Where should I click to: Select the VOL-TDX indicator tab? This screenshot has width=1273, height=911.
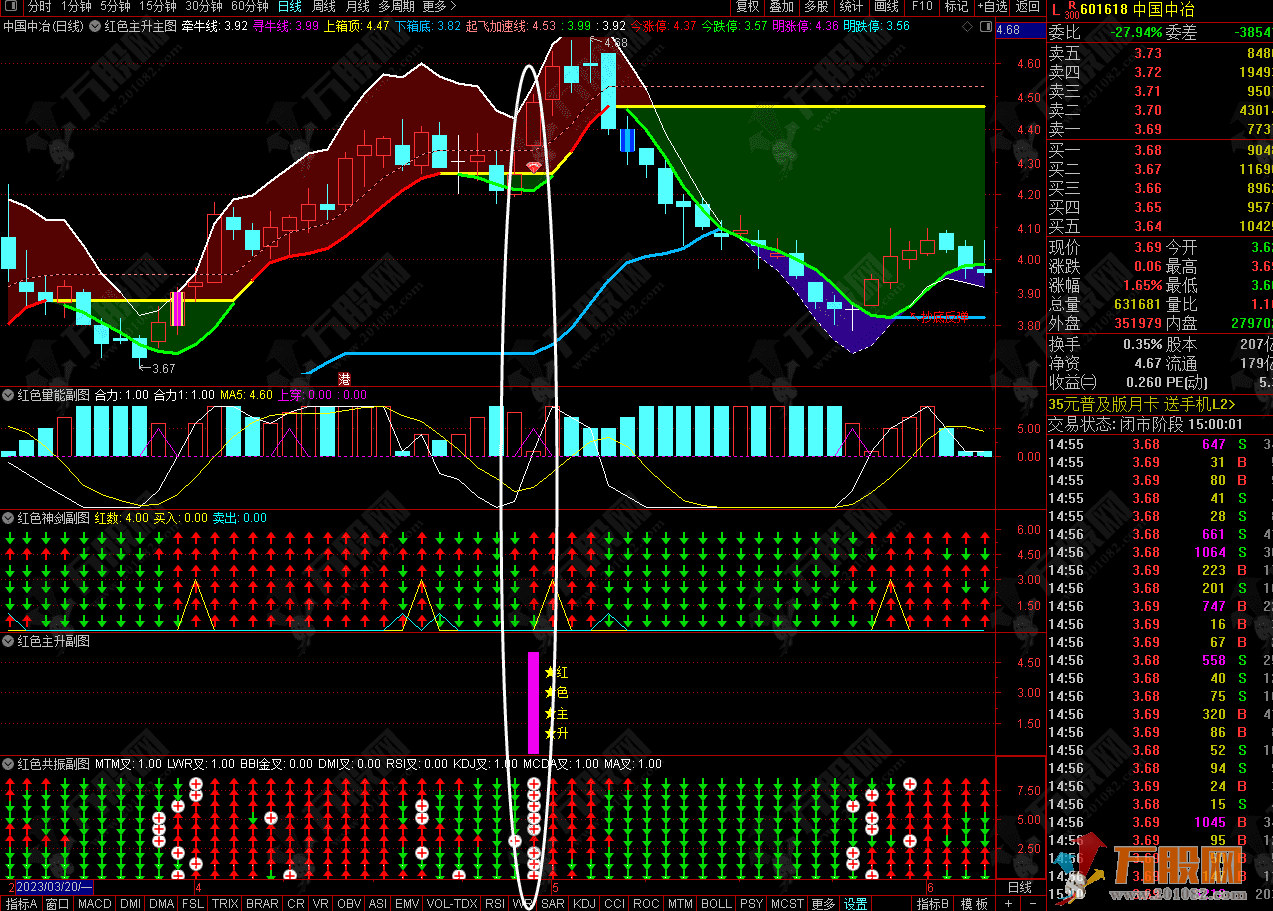(x=452, y=903)
